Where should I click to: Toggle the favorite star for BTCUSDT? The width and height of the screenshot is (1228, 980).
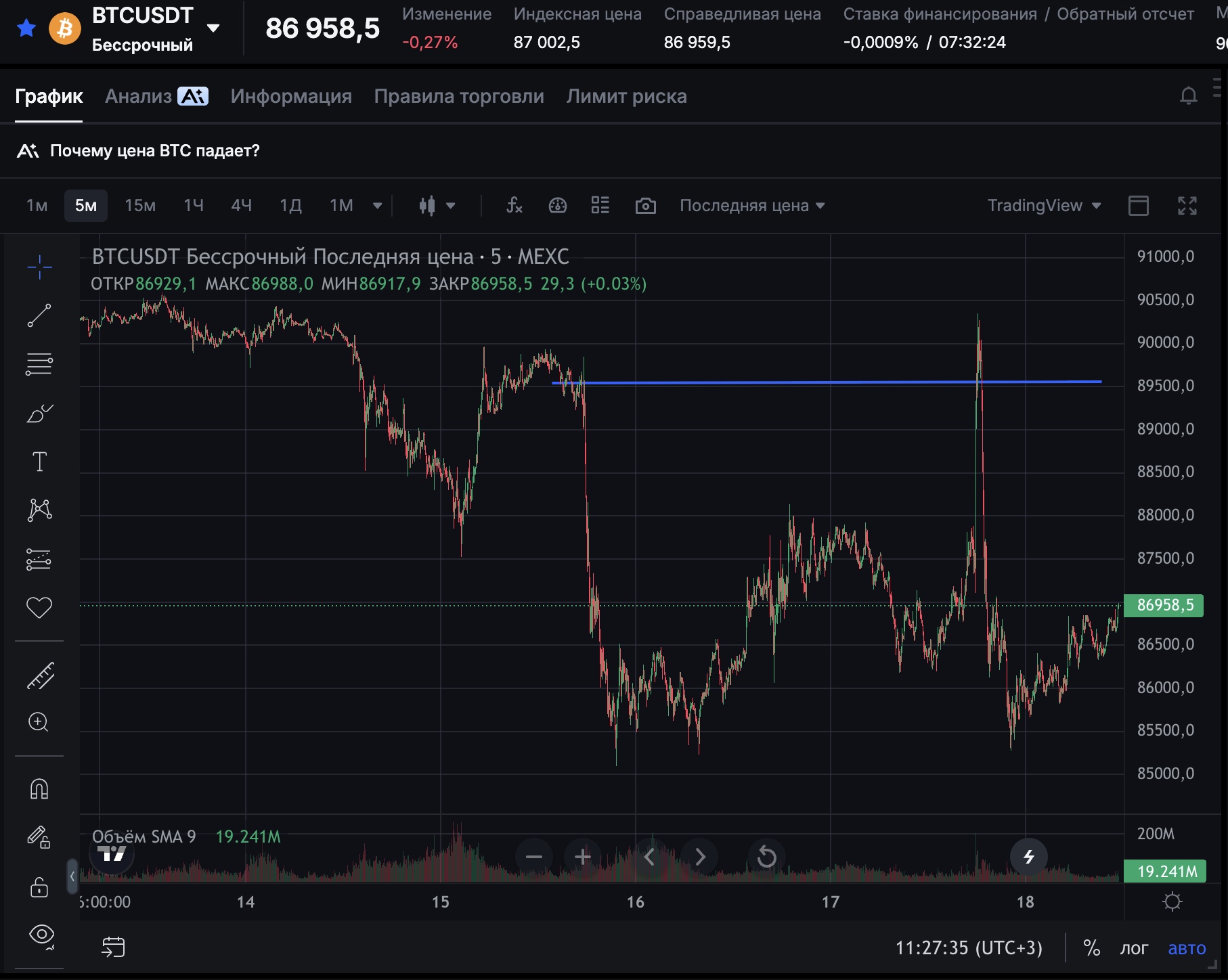click(x=26, y=28)
